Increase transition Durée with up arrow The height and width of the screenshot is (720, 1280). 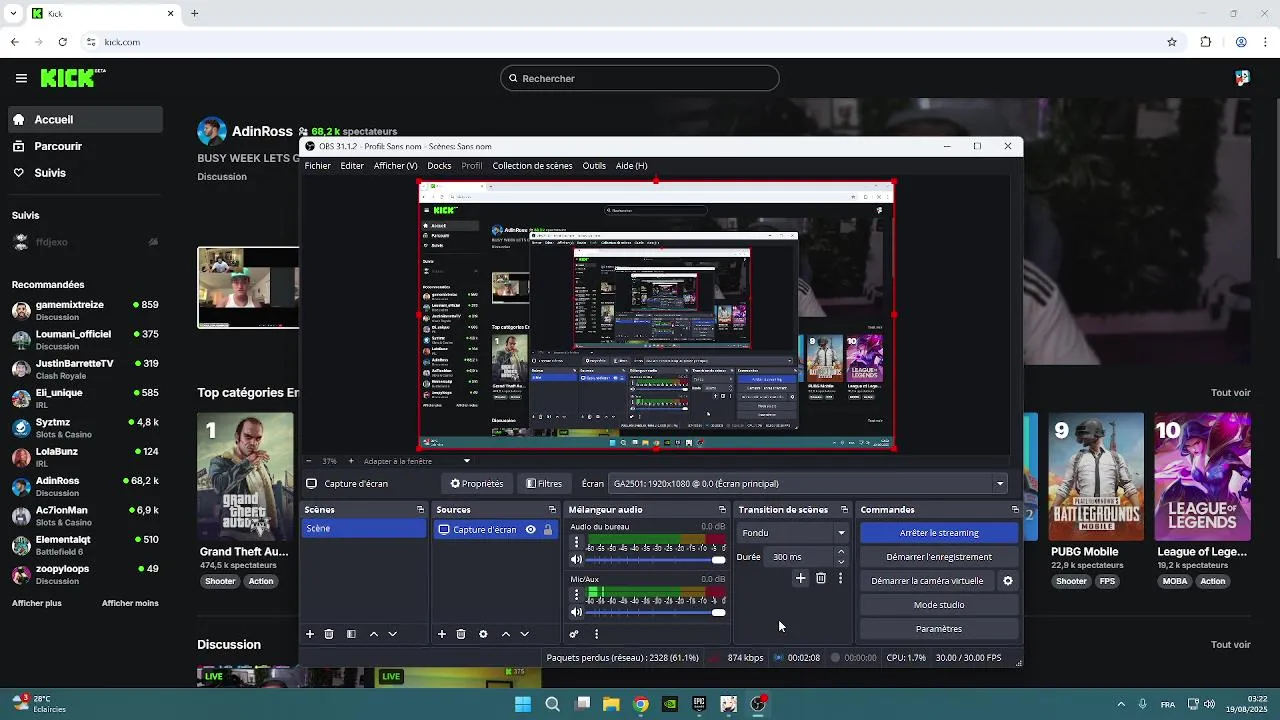[841, 552]
